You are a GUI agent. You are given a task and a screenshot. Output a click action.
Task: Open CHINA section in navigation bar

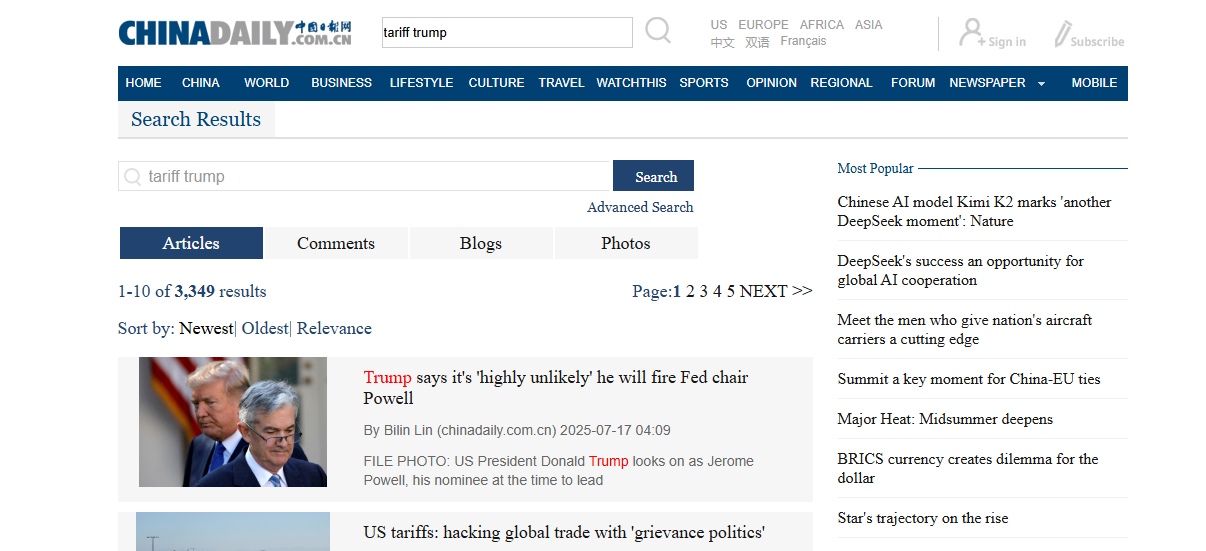tap(201, 83)
